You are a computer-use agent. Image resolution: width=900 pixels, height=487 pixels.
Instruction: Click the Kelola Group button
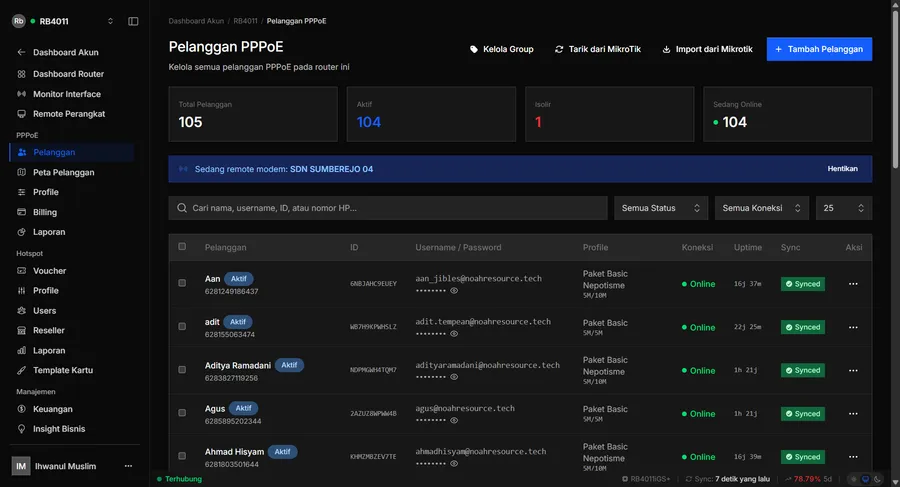pos(502,49)
